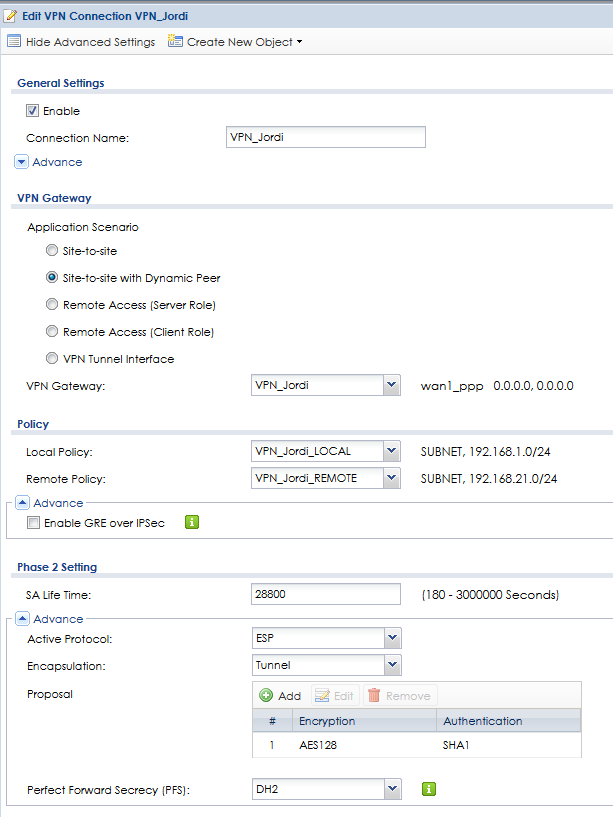This screenshot has width=613, height=817.
Task: Click the Phase 2 Setting heading
Action: click(x=57, y=567)
